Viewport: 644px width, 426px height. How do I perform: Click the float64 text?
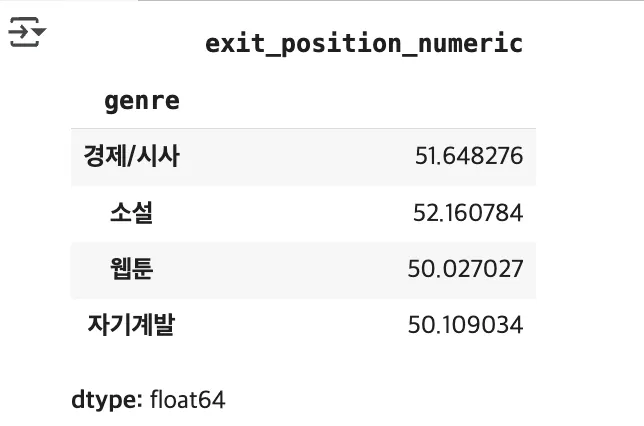pos(188,399)
